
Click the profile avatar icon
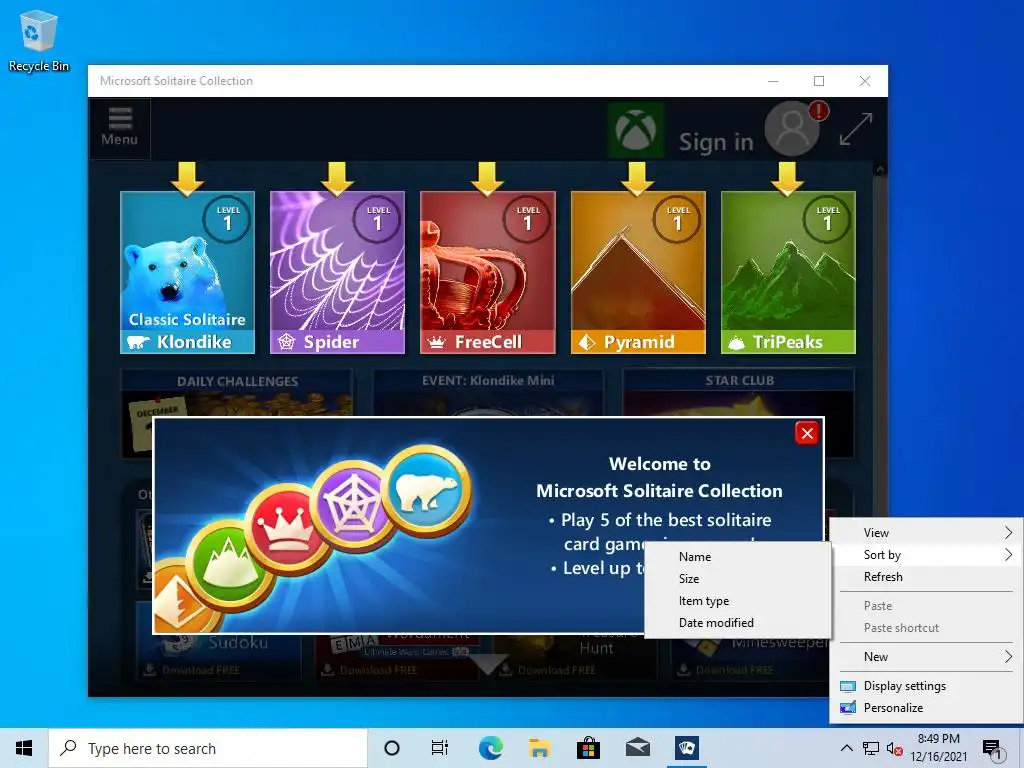[x=792, y=129]
